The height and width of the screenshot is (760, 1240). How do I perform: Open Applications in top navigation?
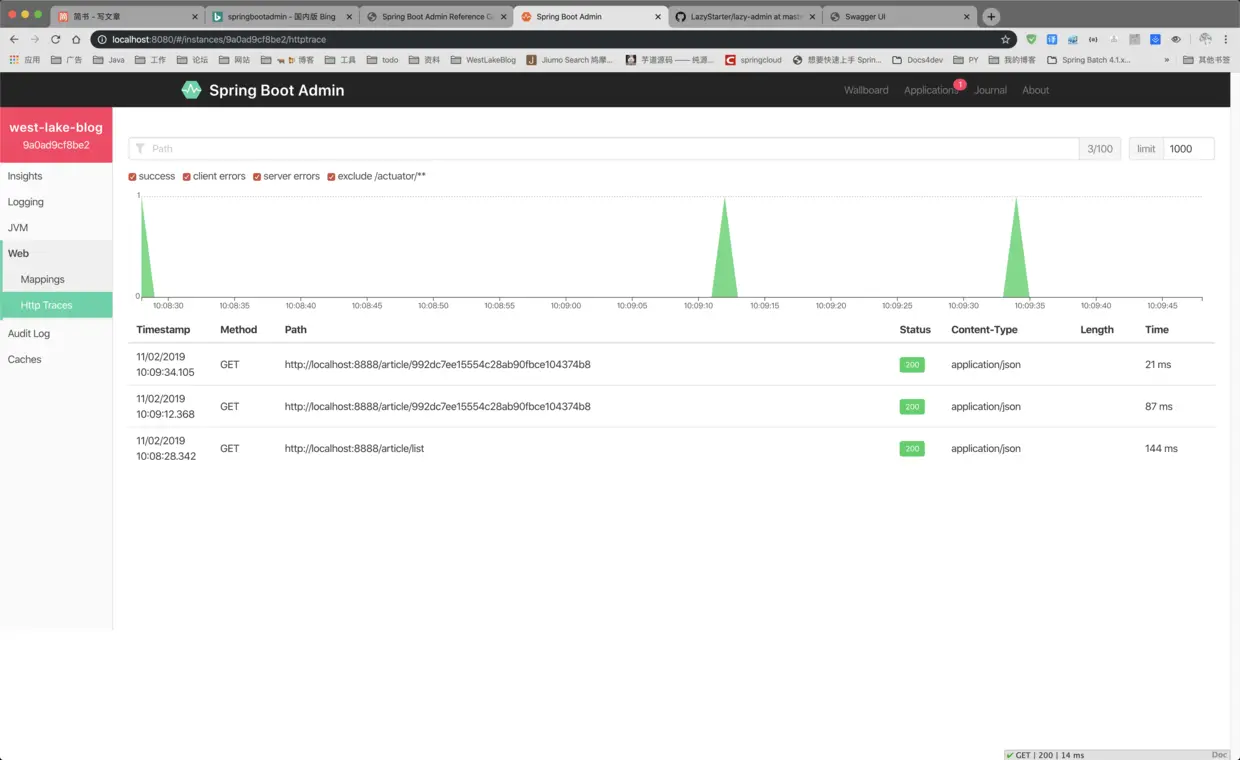[931, 90]
